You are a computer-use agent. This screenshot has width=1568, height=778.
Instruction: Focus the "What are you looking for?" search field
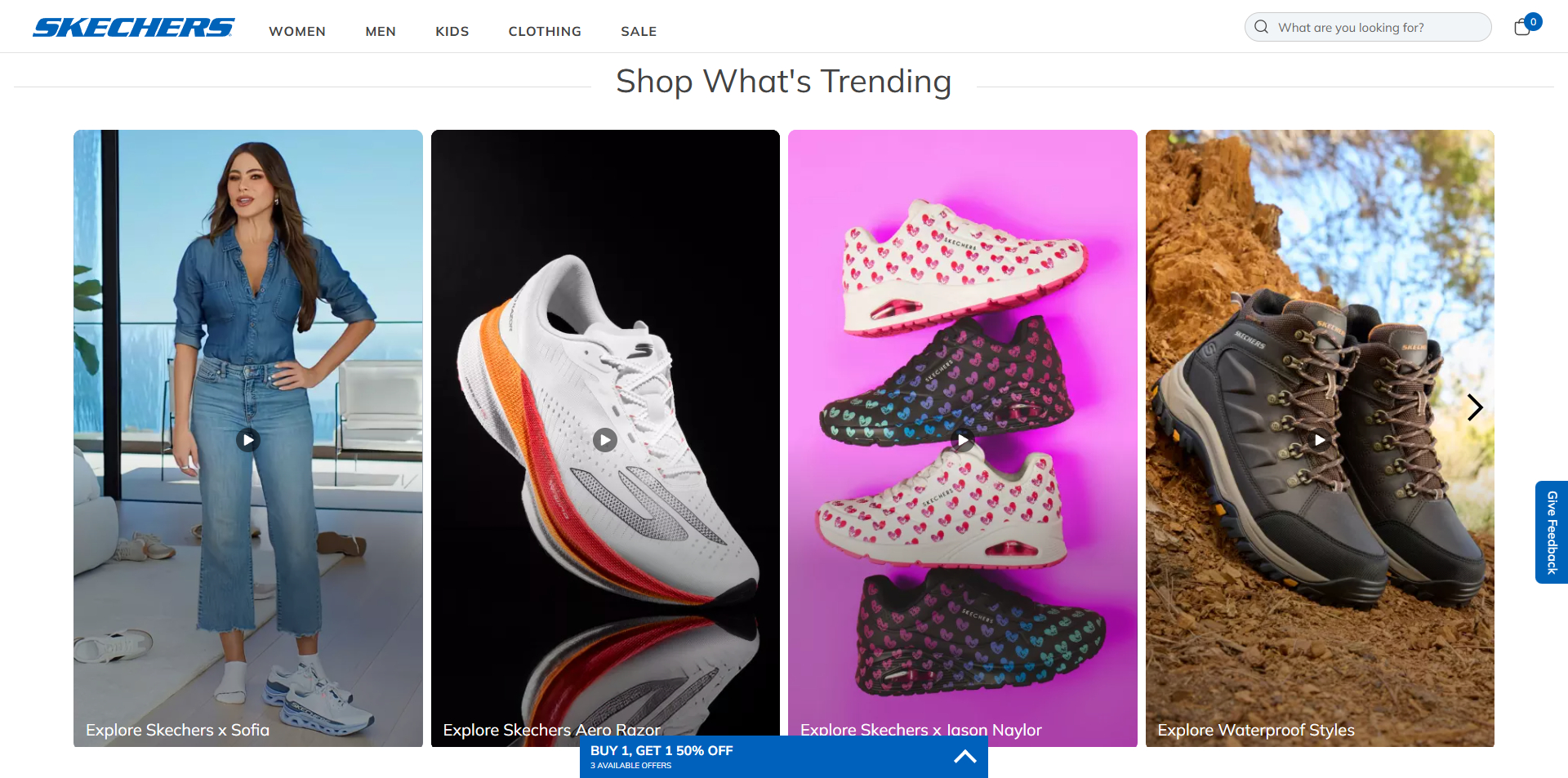tap(1380, 27)
